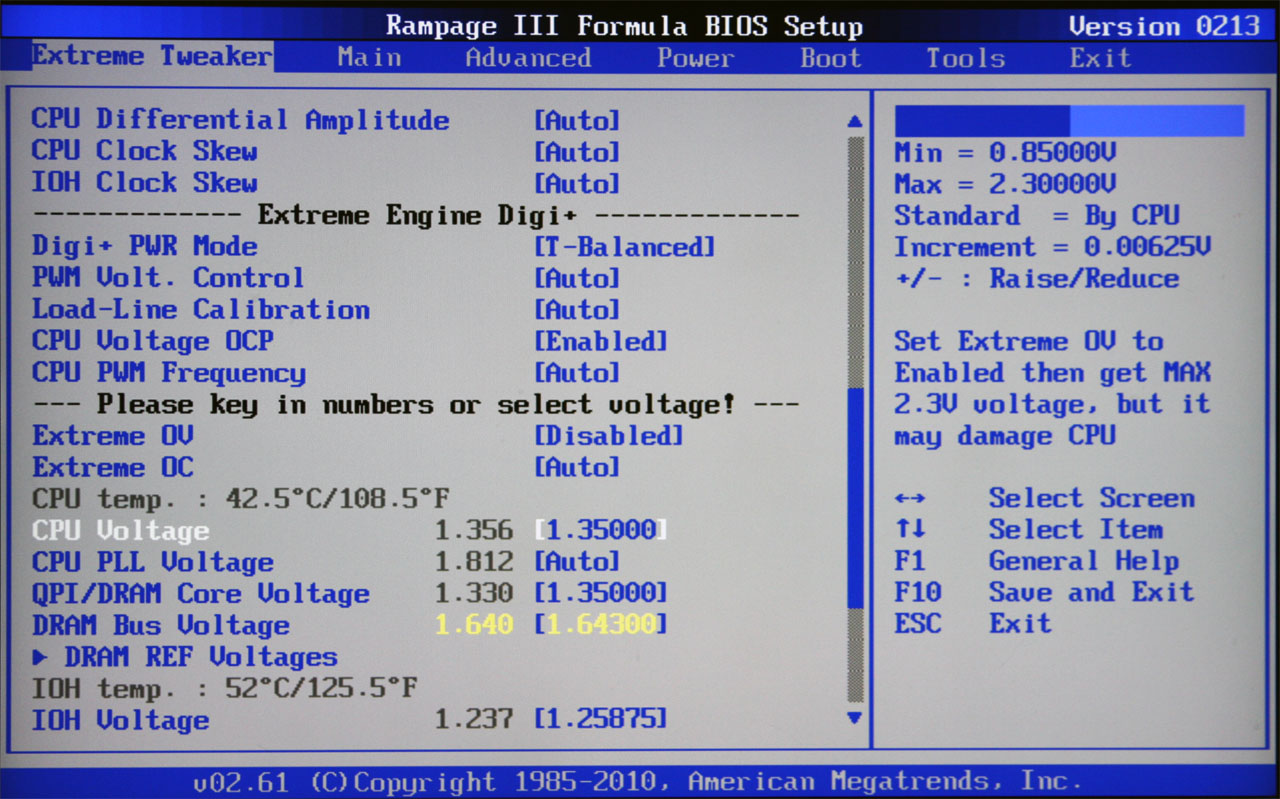The image size is (1280, 799).
Task: Open Digi+ PWR Mode [T-Balanced] option
Action: coord(625,247)
